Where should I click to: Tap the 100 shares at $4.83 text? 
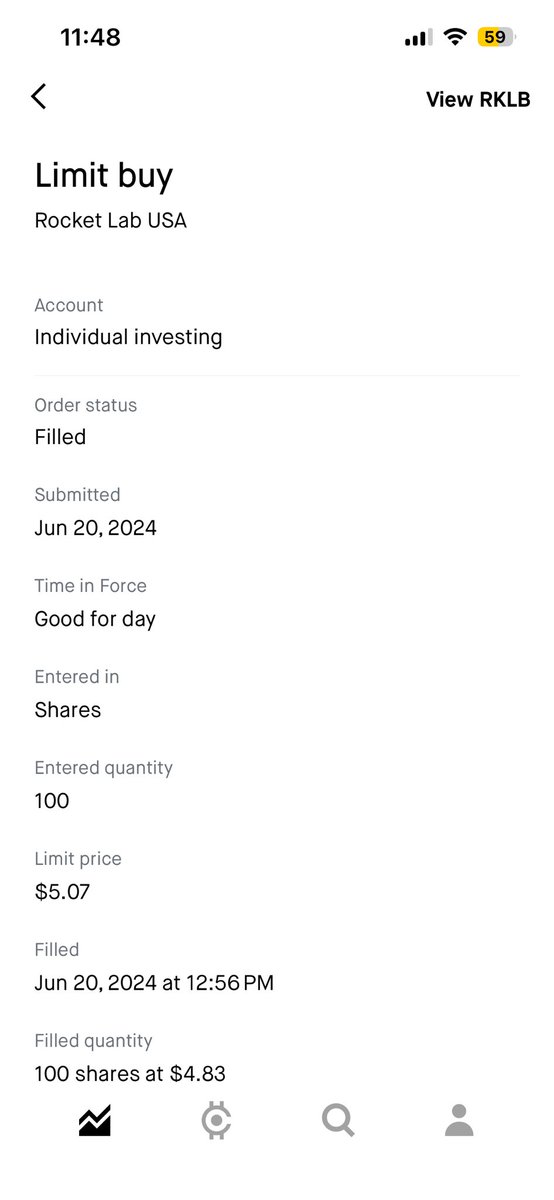tap(130, 1074)
